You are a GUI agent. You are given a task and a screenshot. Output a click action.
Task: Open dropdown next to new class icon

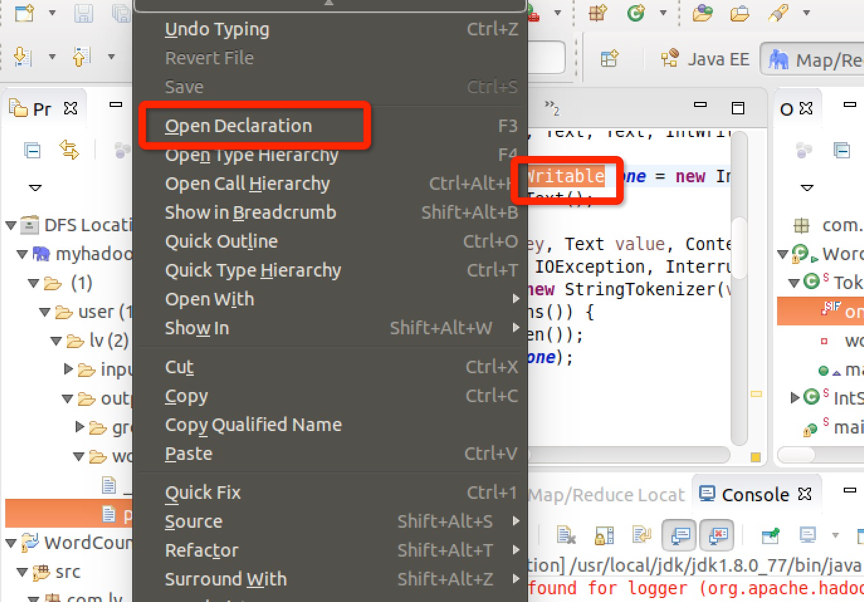pyautogui.click(x=663, y=13)
